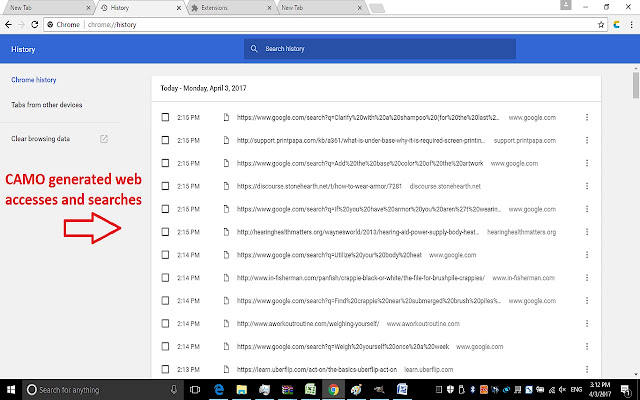640x400 pixels.
Task: Open the three-dot menu for the uberflip entry
Action: point(587,369)
